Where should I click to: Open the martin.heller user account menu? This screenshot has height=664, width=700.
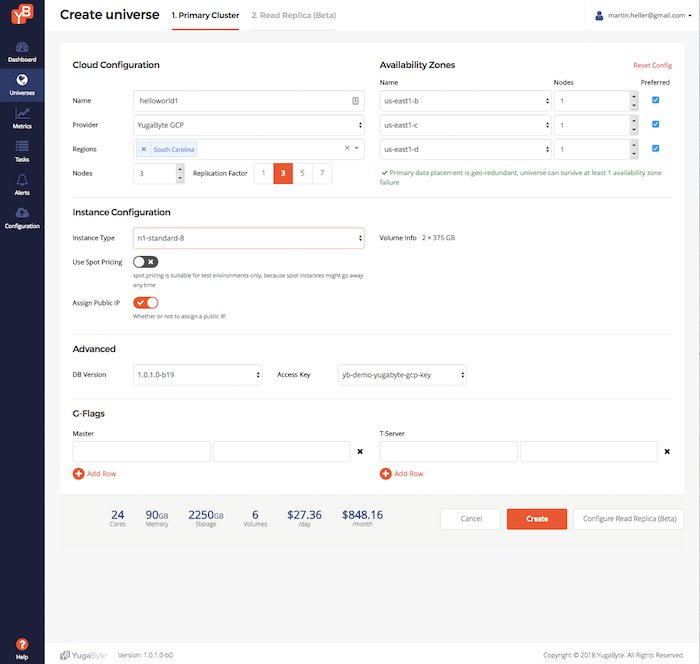[x=643, y=16]
